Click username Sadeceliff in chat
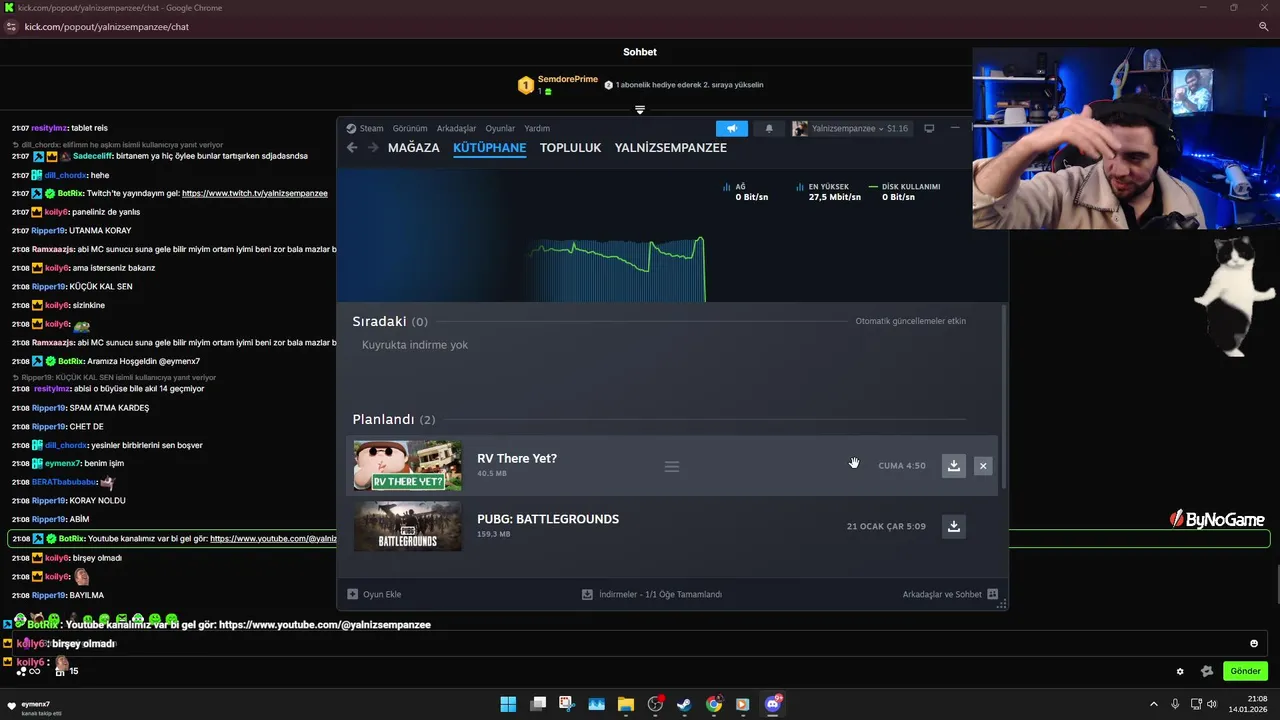The width and height of the screenshot is (1280, 720). point(93,156)
